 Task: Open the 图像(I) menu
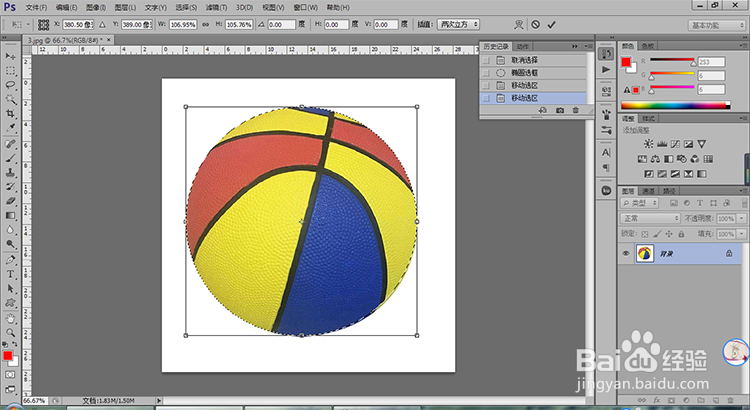pyautogui.click(x=96, y=8)
